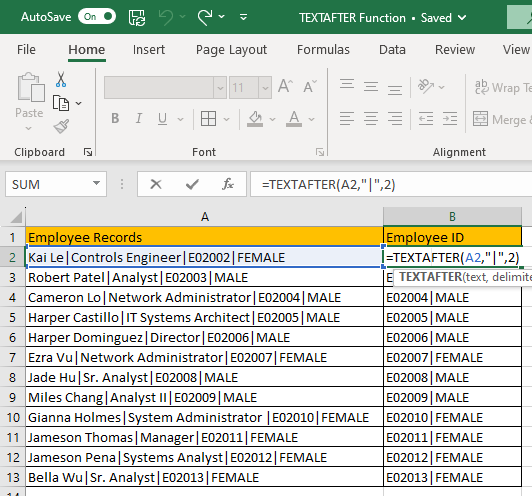Confirm the formula with the checkmark
532x496 pixels.
pos(192,184)
